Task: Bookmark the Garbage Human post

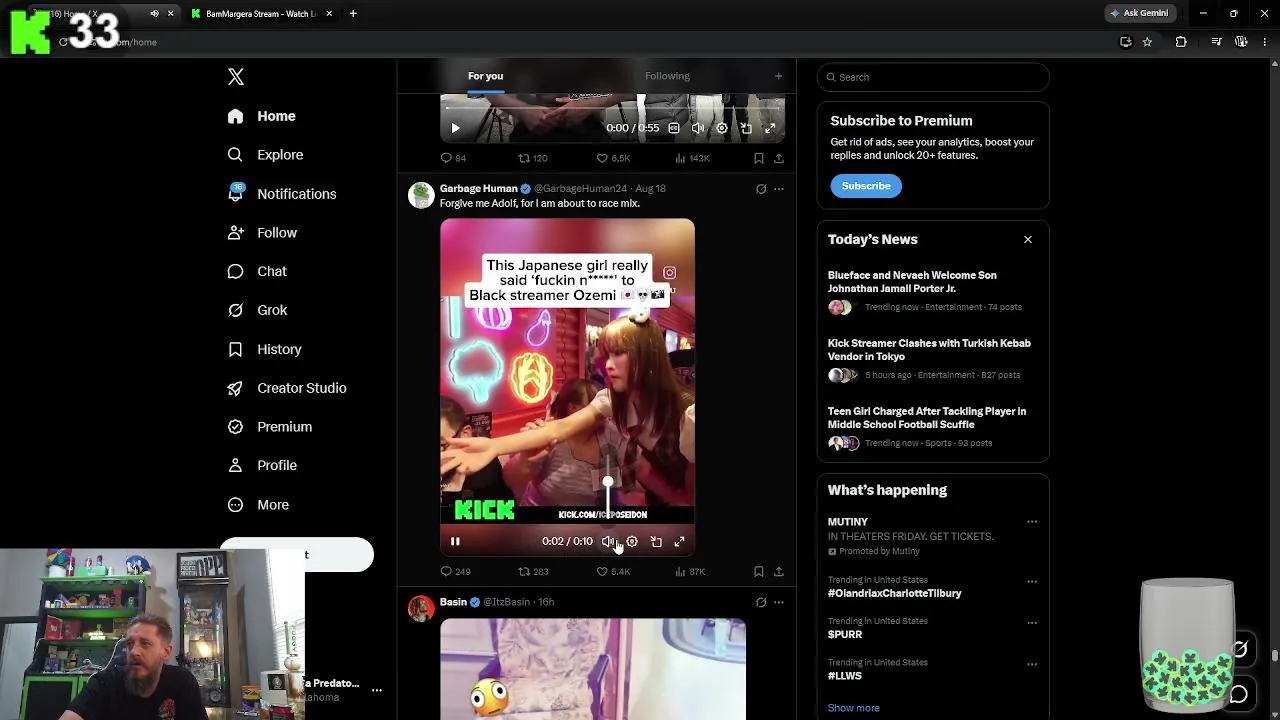Action: tap(759, 572)
